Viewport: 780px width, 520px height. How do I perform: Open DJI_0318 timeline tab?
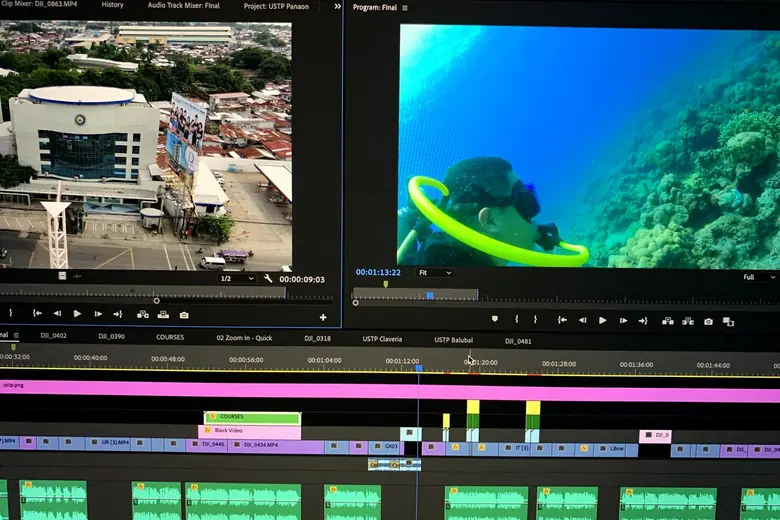pyautogui.click(x=317, y=338)
